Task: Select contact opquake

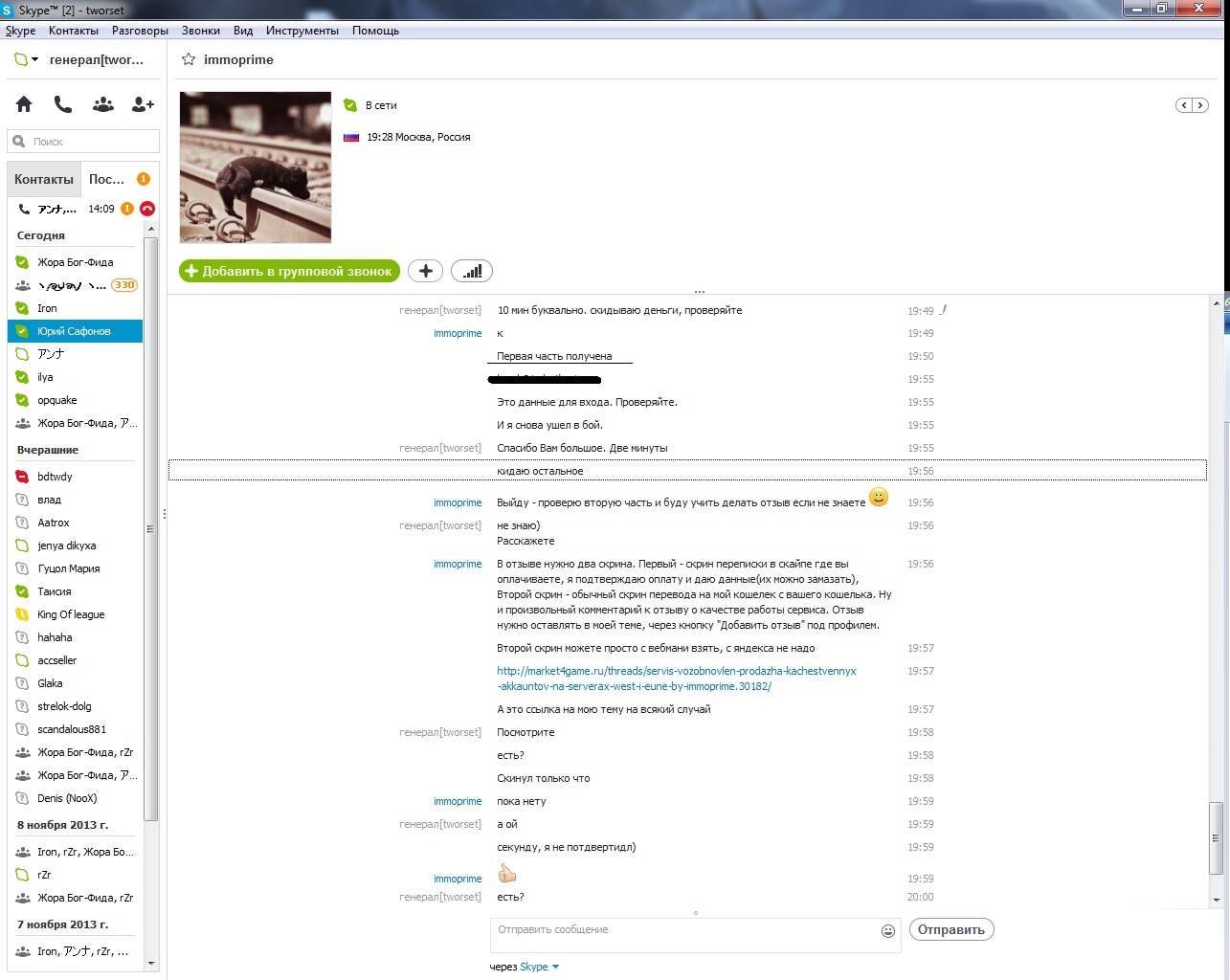Action: [x=75, y=400]
